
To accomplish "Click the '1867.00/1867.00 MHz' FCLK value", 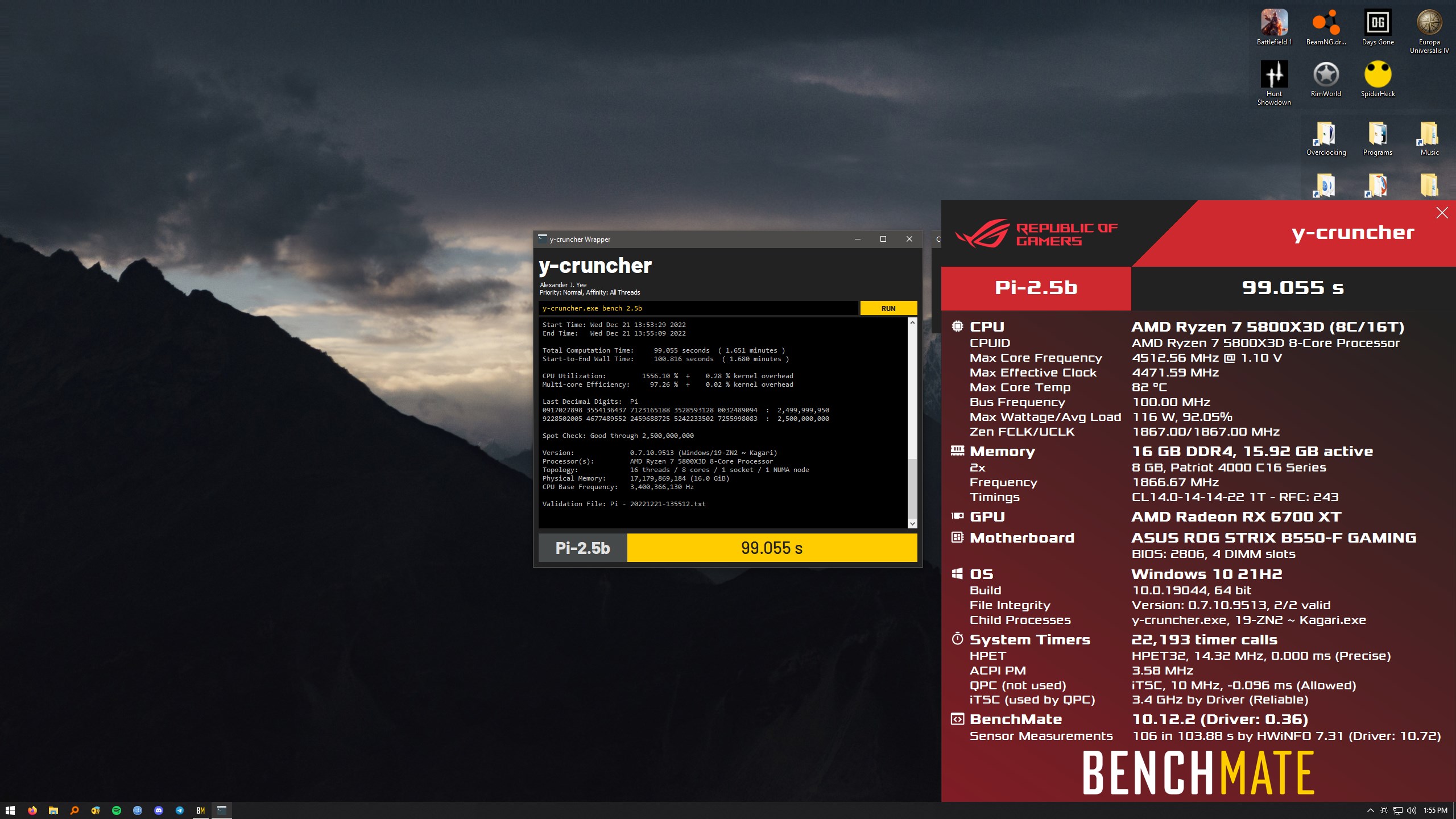I will coord(1206,432).
